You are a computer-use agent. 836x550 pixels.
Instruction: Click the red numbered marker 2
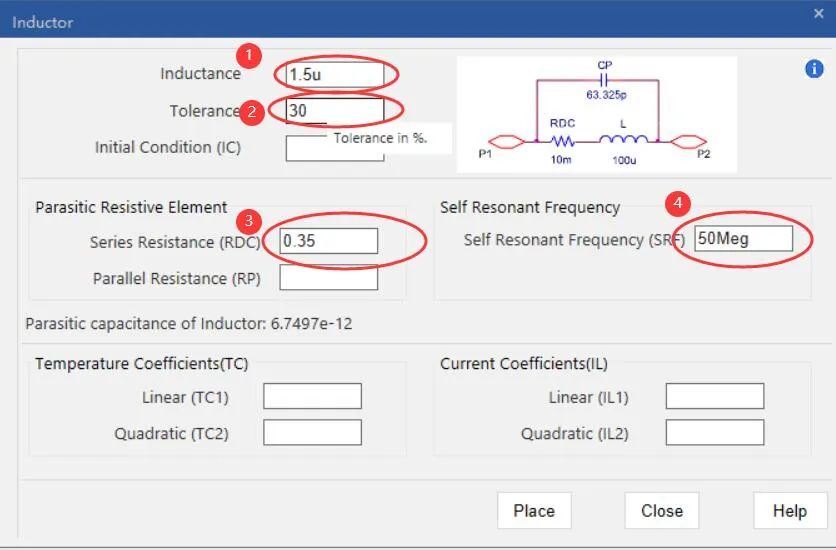point(254,112)
